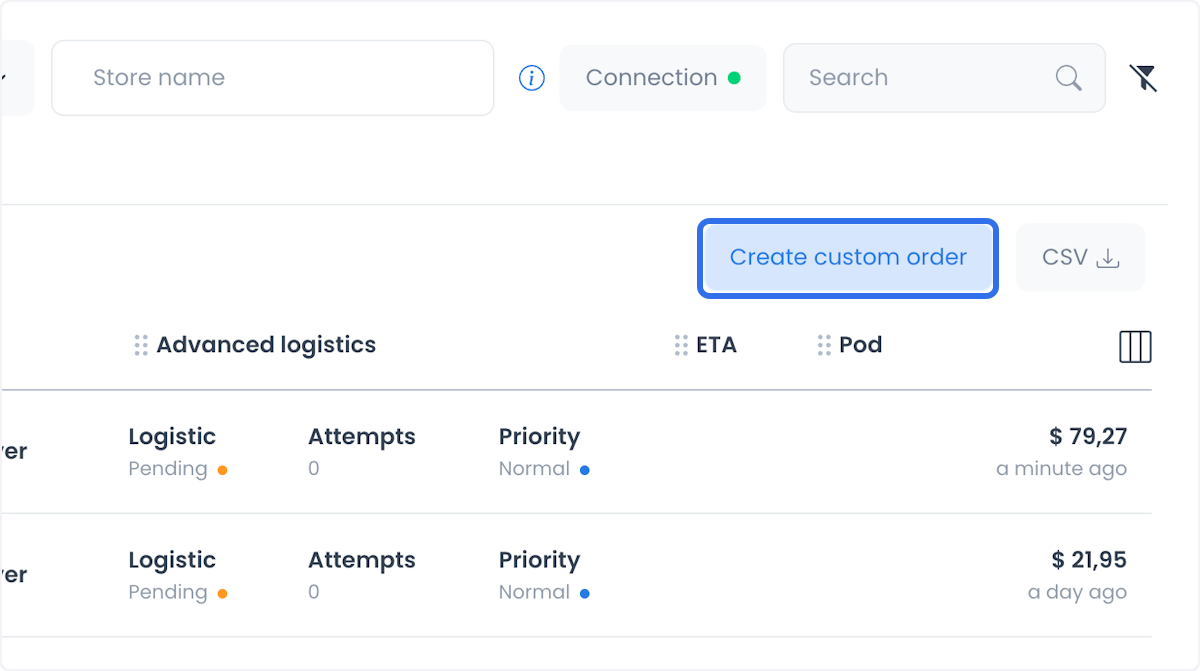Open the $ 79,27 order row

point(576,452)
